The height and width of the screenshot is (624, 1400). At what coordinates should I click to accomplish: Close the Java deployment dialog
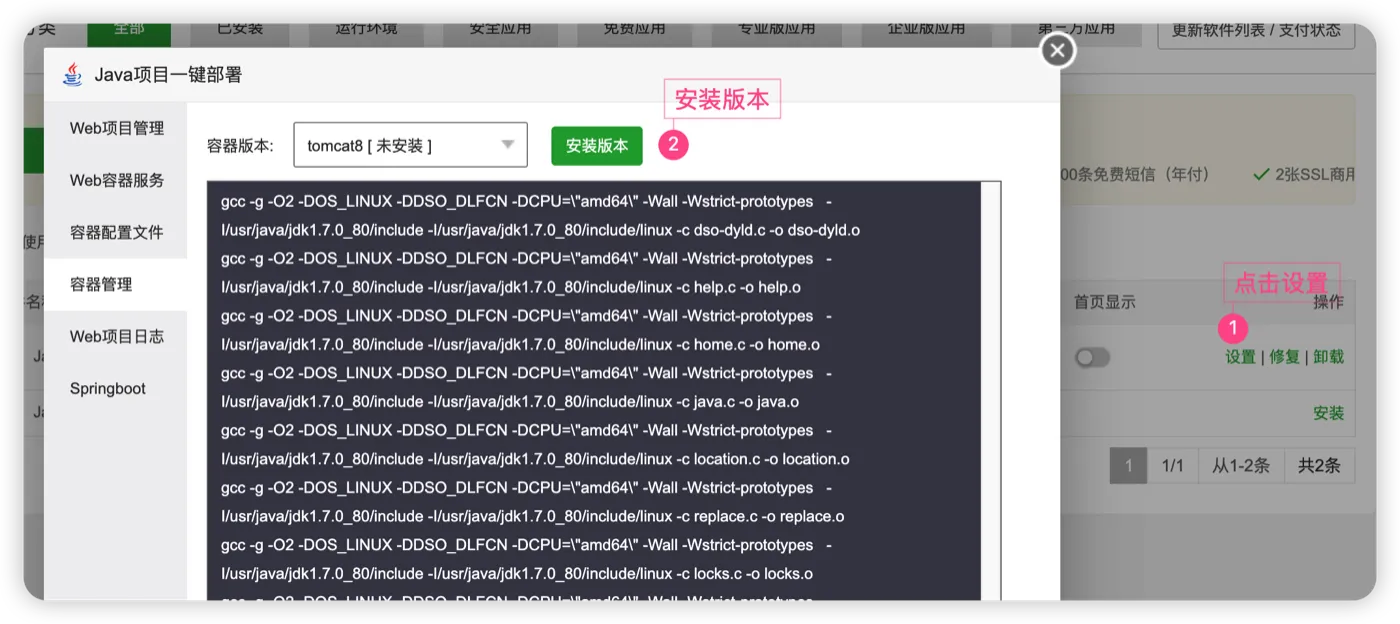tap(1058, 50)
